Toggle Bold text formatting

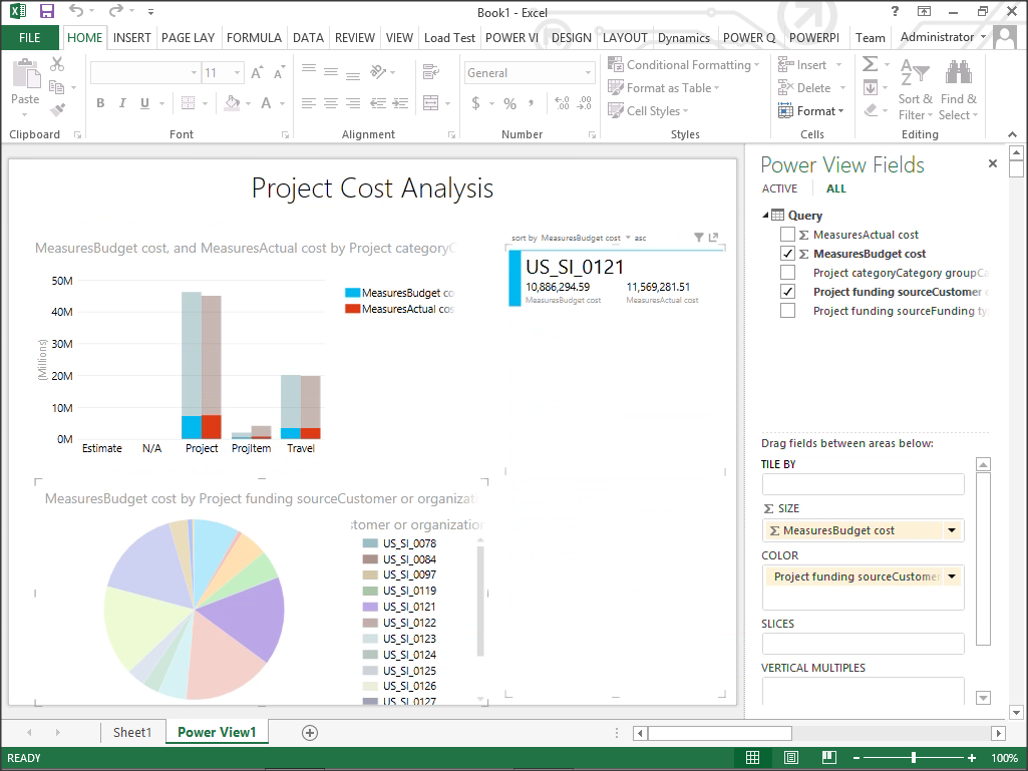click(x=100, y=103)
